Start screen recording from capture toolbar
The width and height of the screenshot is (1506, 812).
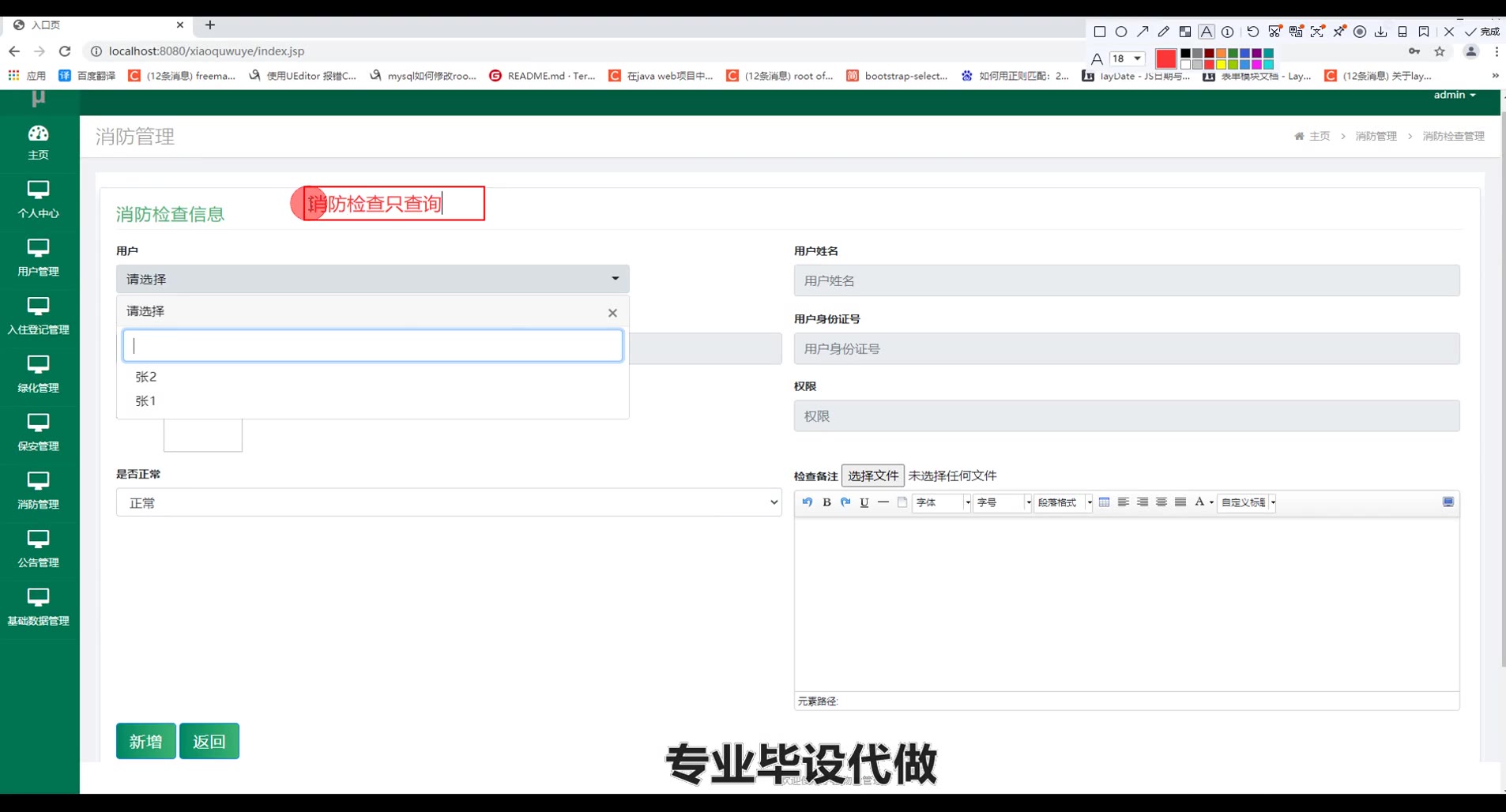[1360, 32]
